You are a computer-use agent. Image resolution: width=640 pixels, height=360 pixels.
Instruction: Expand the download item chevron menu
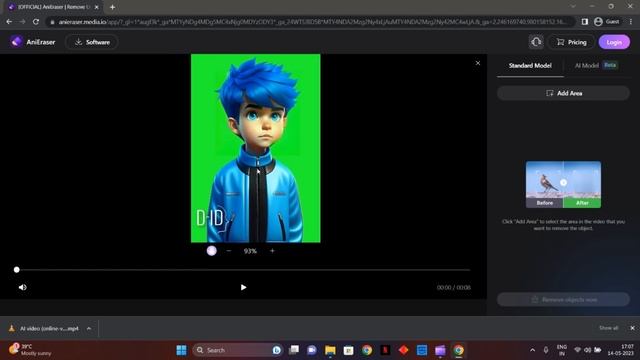(x=89, y=328)
